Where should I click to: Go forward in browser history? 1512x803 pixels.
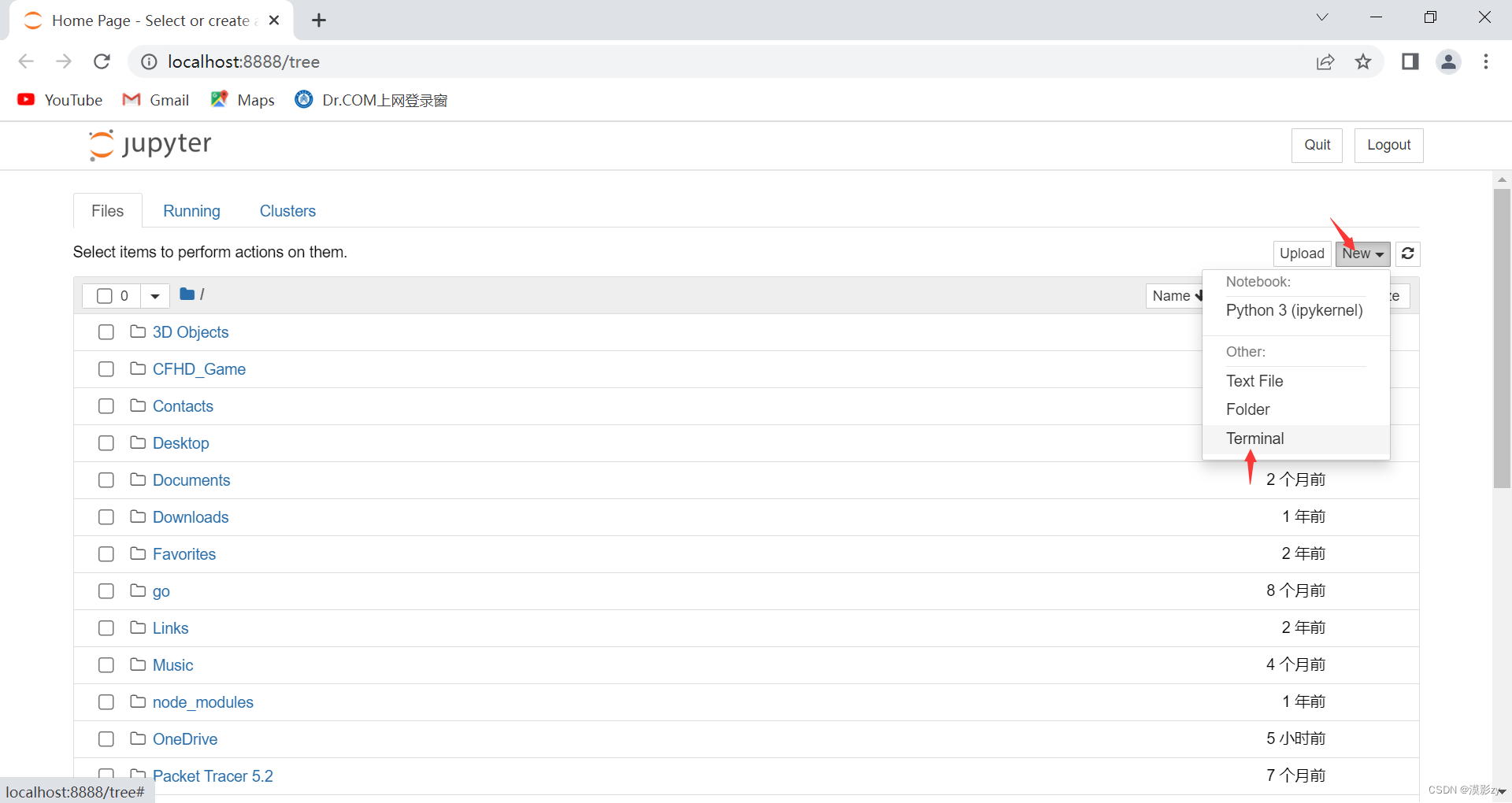click(64, 61)
